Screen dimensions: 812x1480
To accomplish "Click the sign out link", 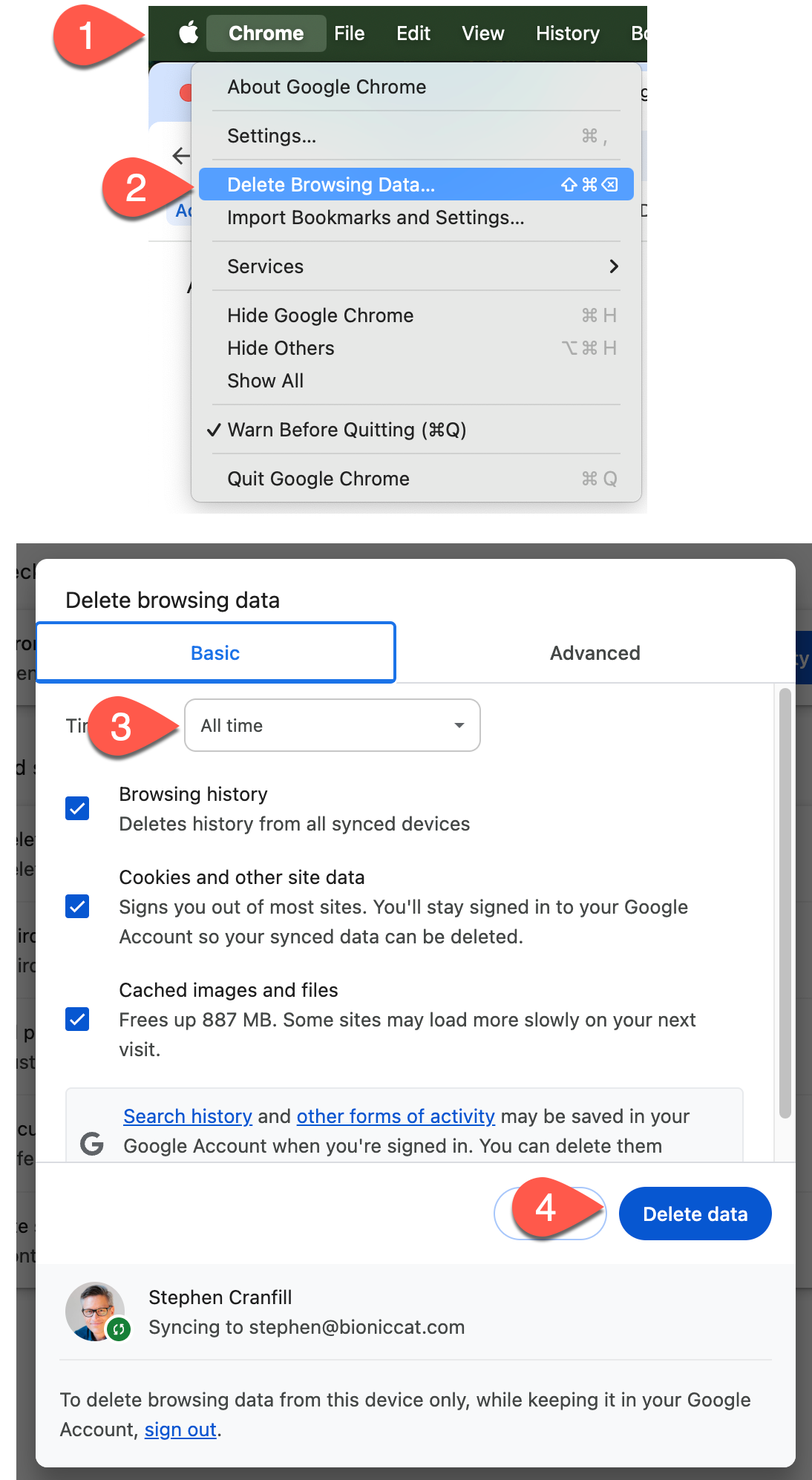I will (180, 1430).
